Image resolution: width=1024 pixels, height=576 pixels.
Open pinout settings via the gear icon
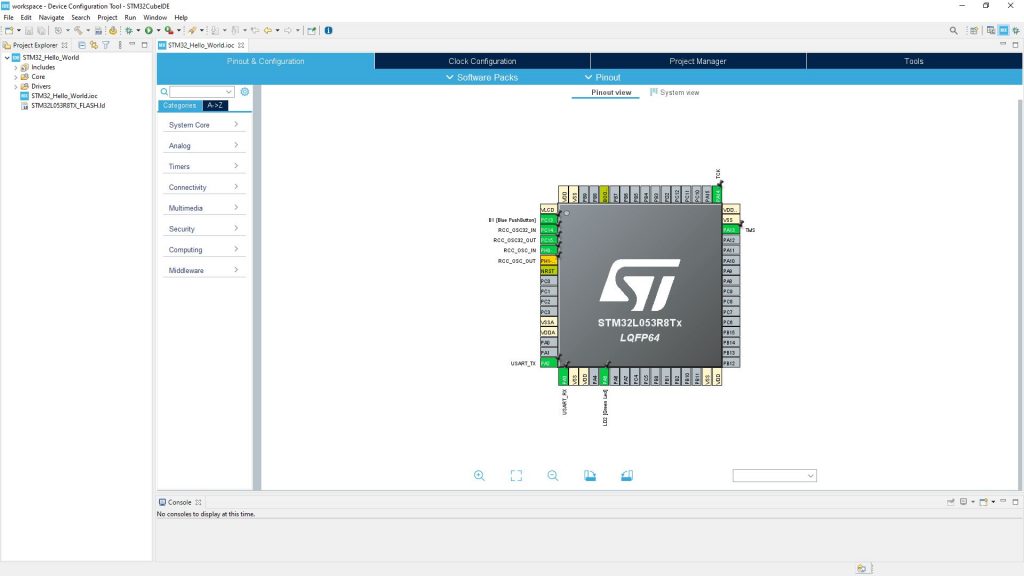tap(243, 91)
